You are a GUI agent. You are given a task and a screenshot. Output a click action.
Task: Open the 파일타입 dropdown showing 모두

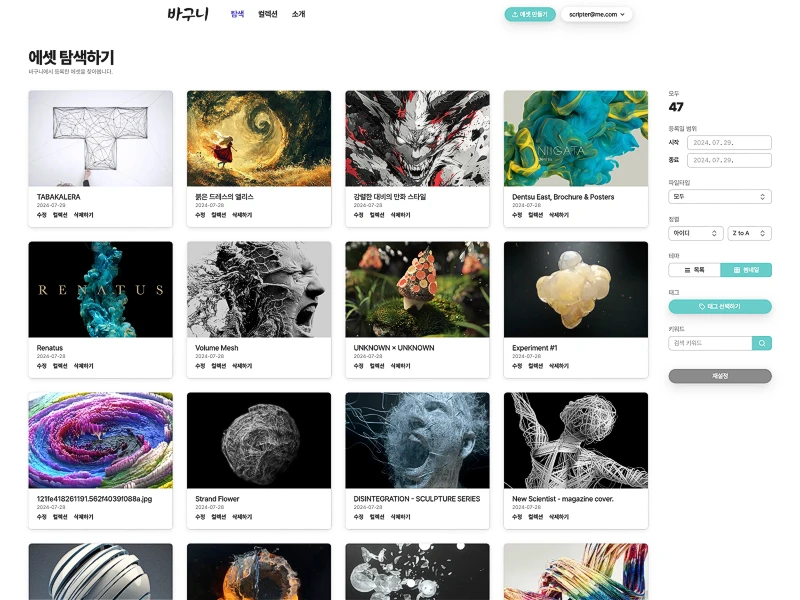coord(720,196)
